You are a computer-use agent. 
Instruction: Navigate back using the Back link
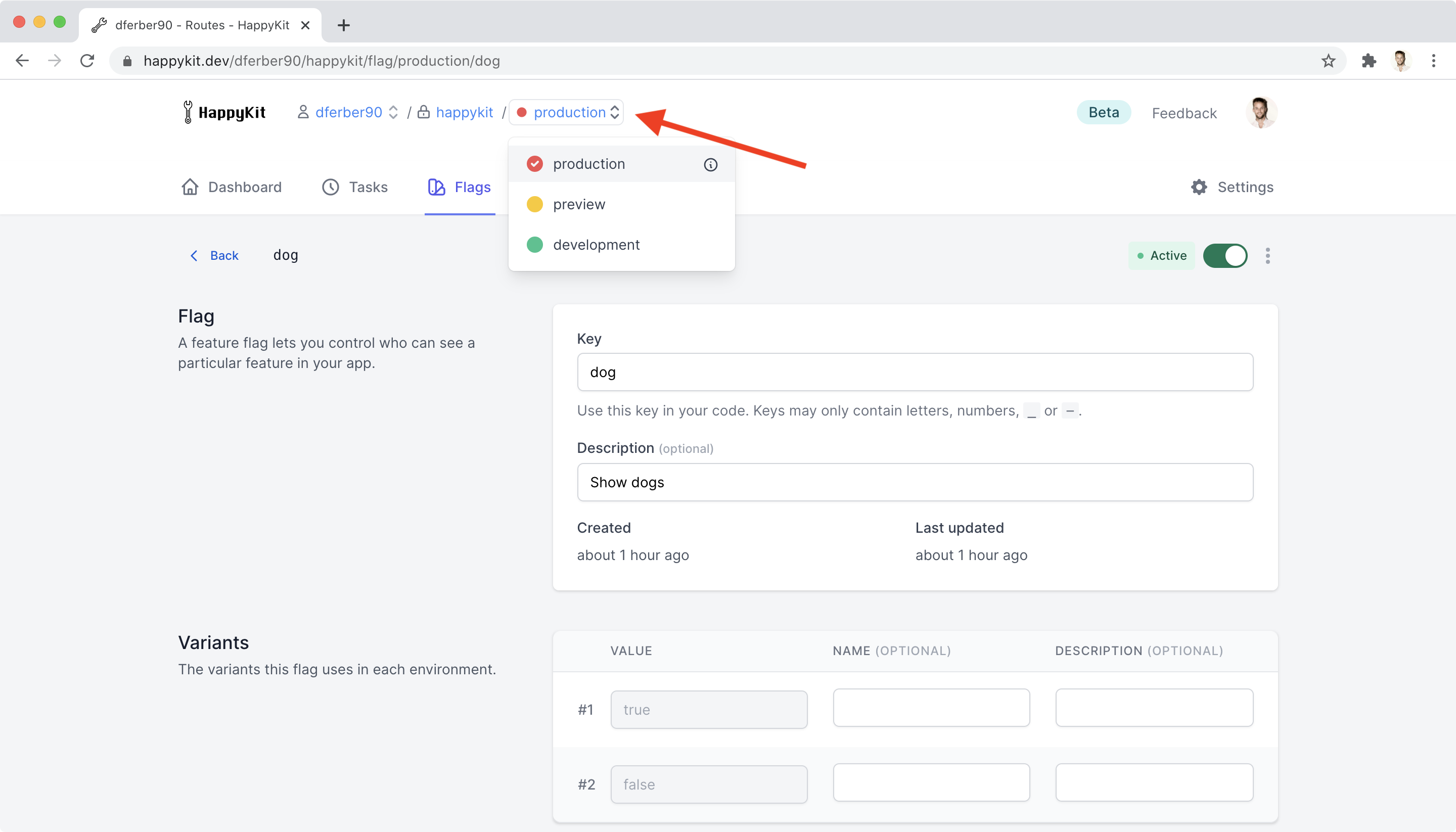(214, 255)
